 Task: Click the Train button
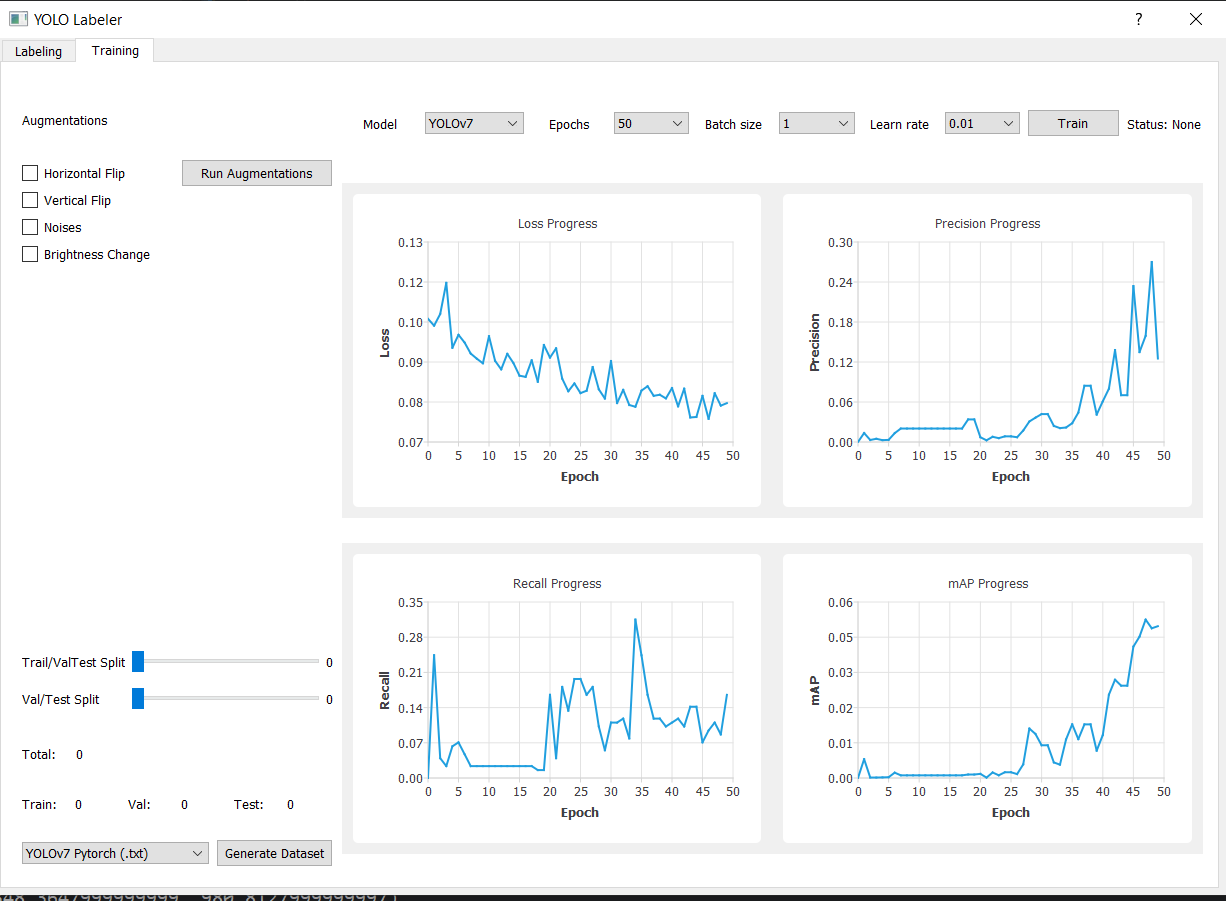pyautogui.click(x=1072, y=122)
